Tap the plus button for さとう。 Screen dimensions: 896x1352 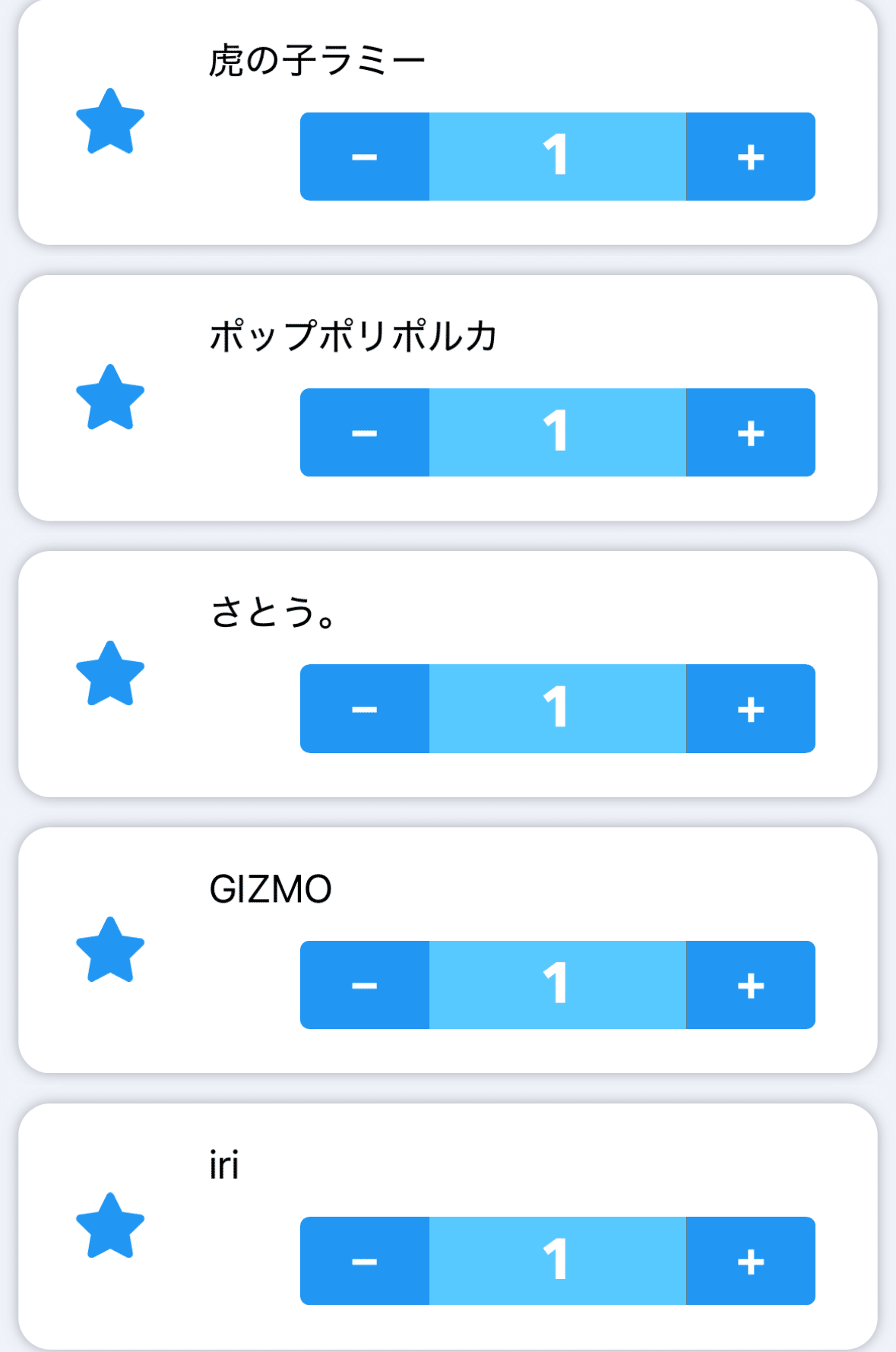click(750, 708)
